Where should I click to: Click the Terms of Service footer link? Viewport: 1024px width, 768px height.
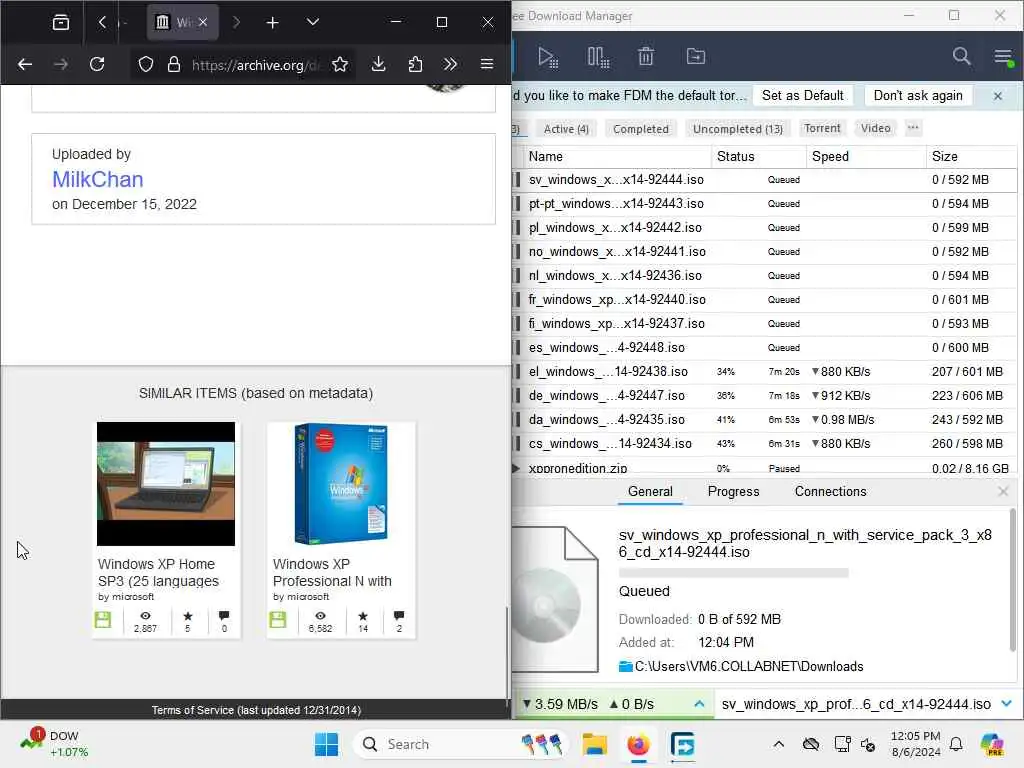(256, 710)
